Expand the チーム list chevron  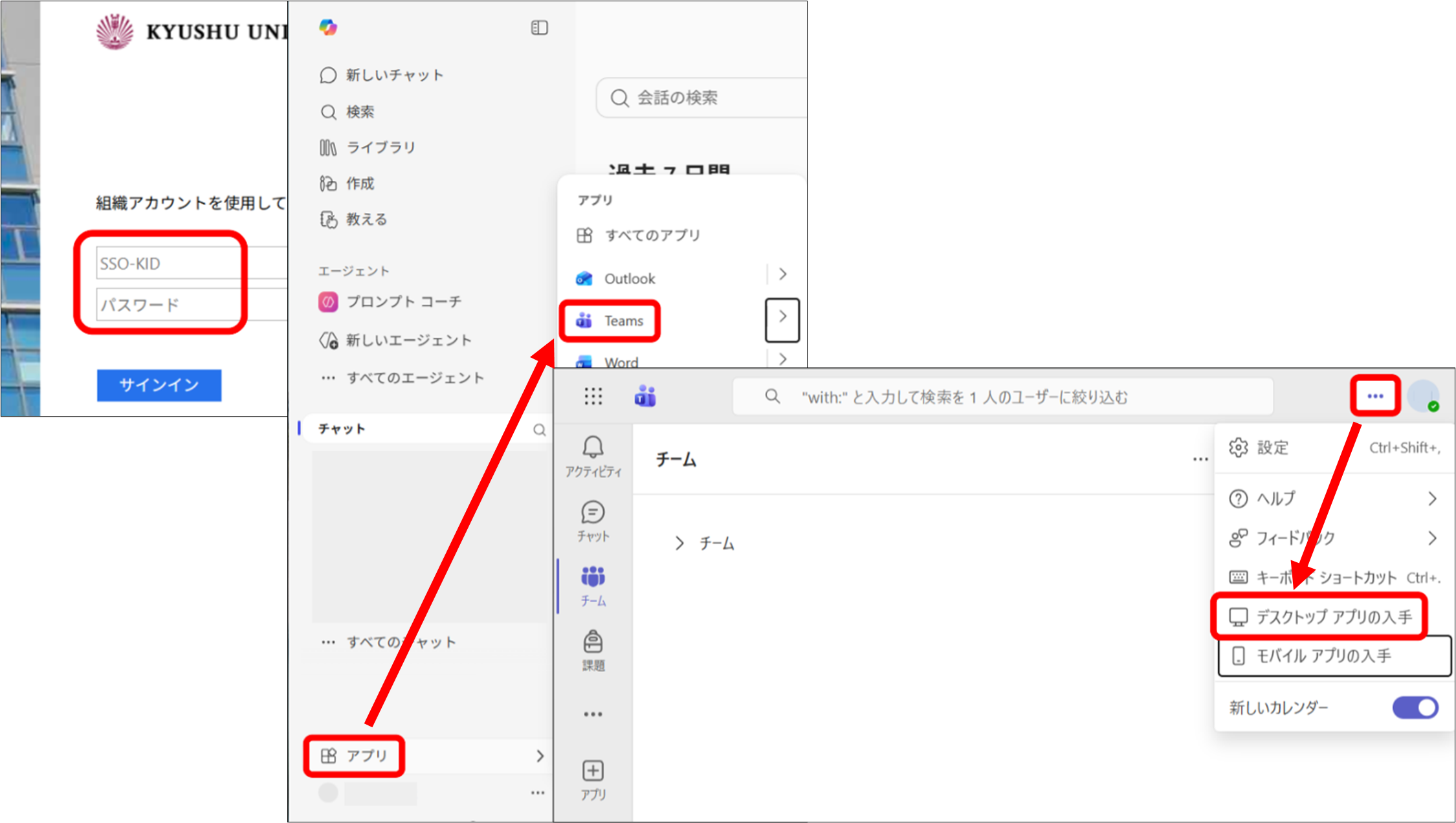679,543
